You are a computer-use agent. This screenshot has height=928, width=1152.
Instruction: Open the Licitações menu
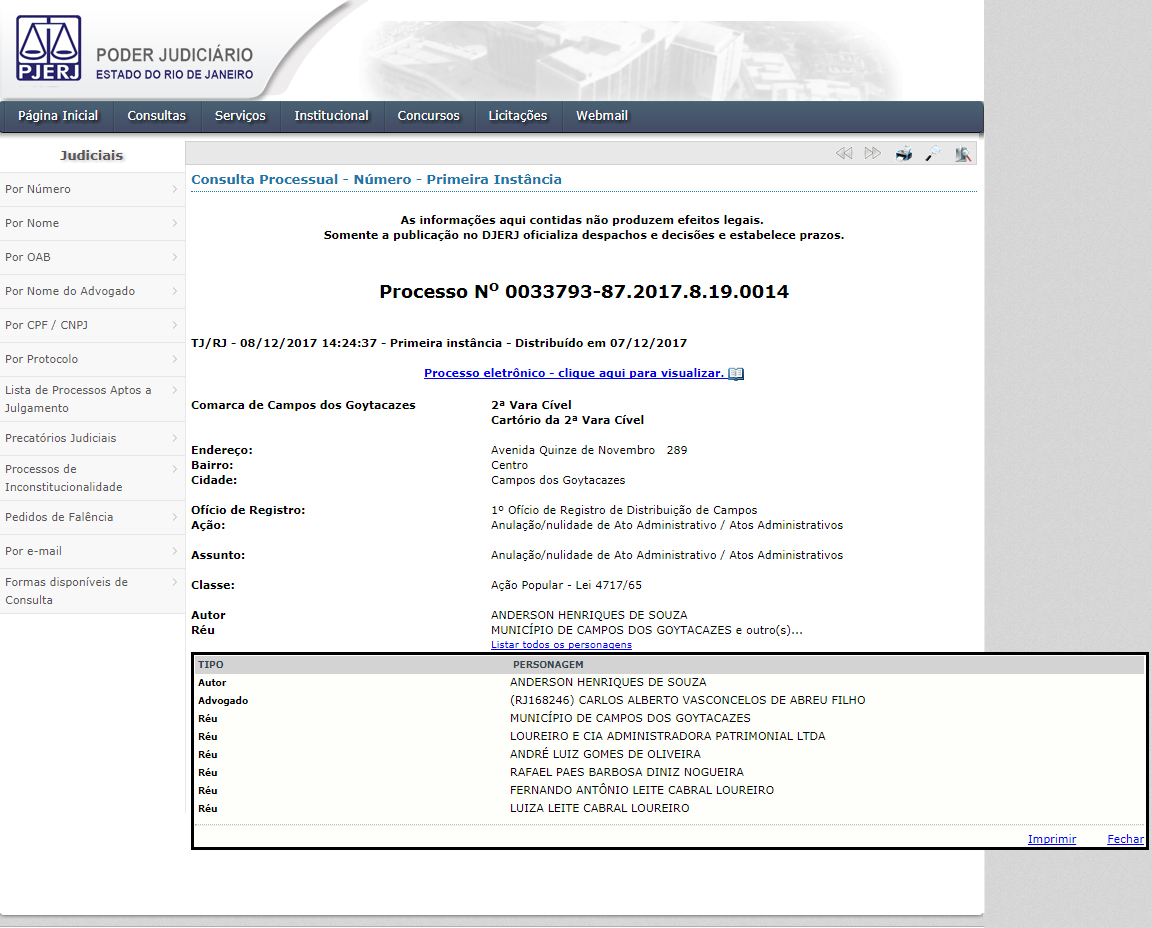(518, 115)
